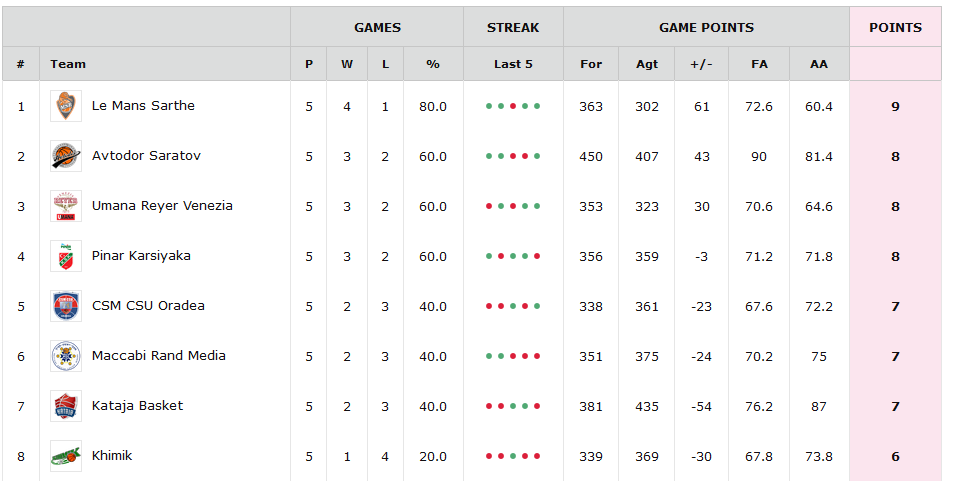Click the POINTS header cell
Image resolution: width=957 pixels, height=481 pixels.
pos(895,27)
